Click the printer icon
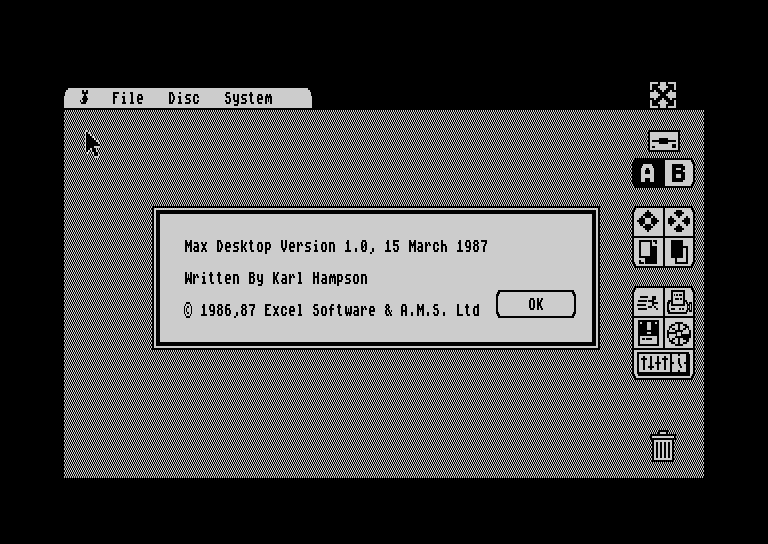Screen dimensions: 768x544 (679, 302)
